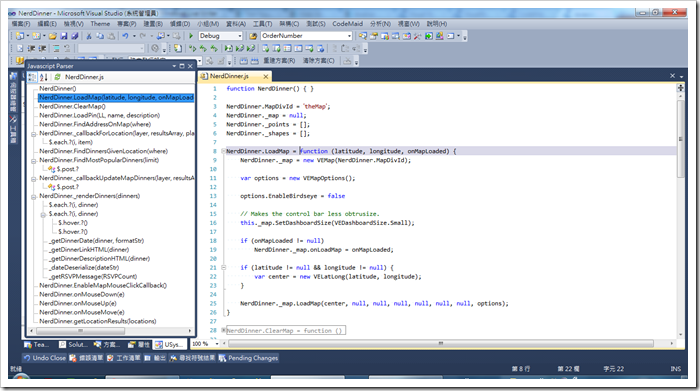Screen dimensions: 700x391
Task: Open the Theme menu
Action: [x=100, y=24]
